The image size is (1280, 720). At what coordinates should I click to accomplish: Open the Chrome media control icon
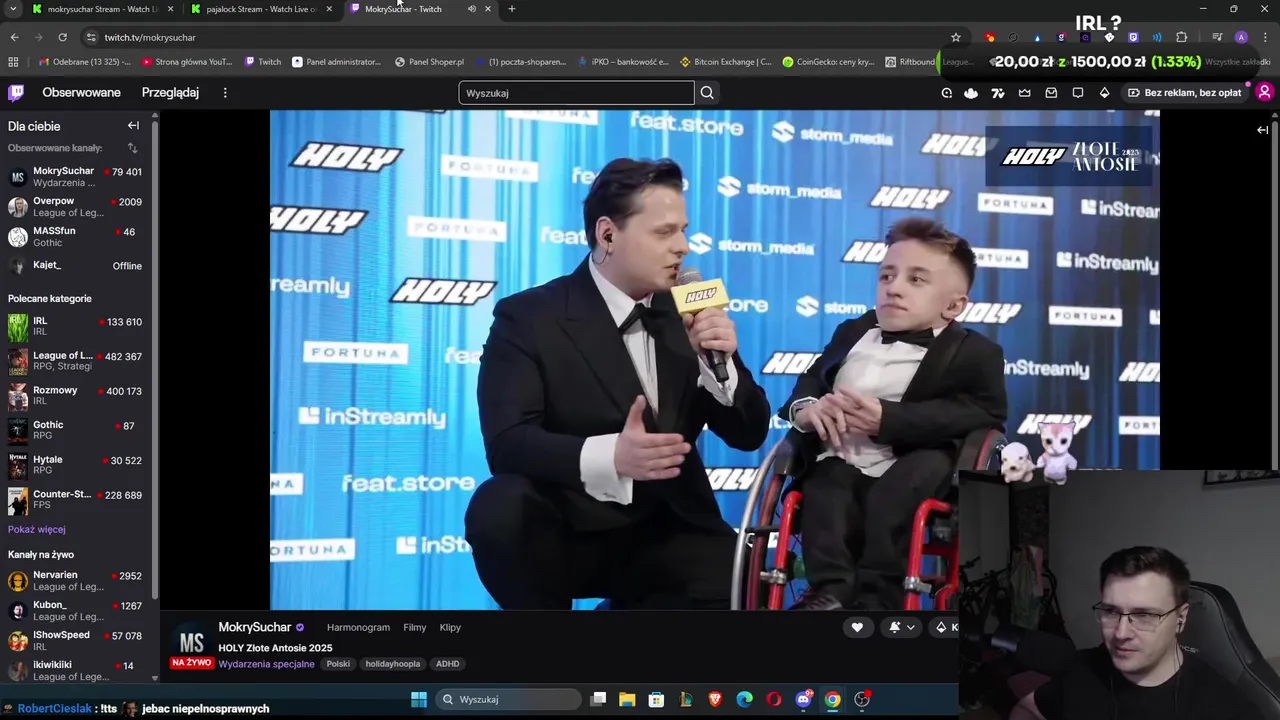coord(1217,37)
